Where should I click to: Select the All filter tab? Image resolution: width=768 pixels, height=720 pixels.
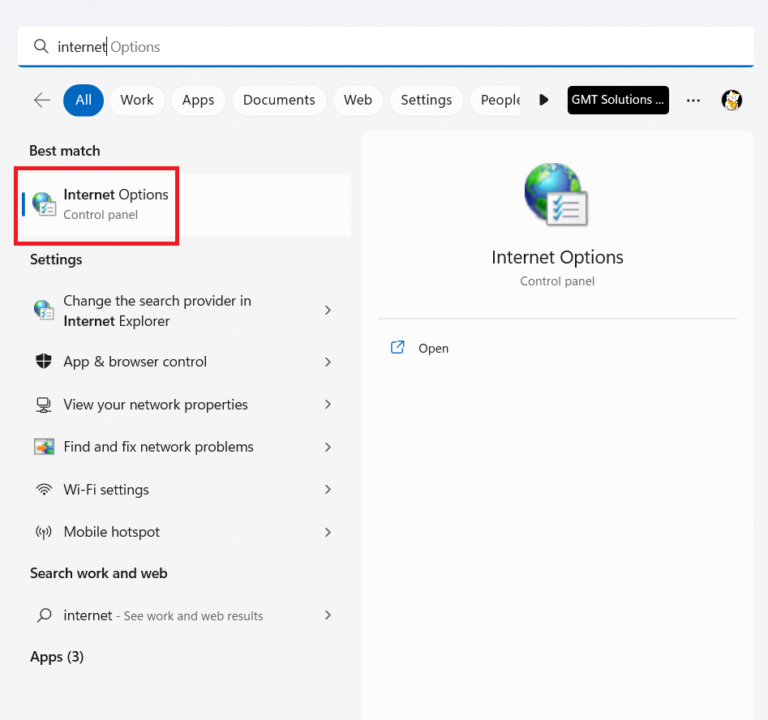click(83, 100)
